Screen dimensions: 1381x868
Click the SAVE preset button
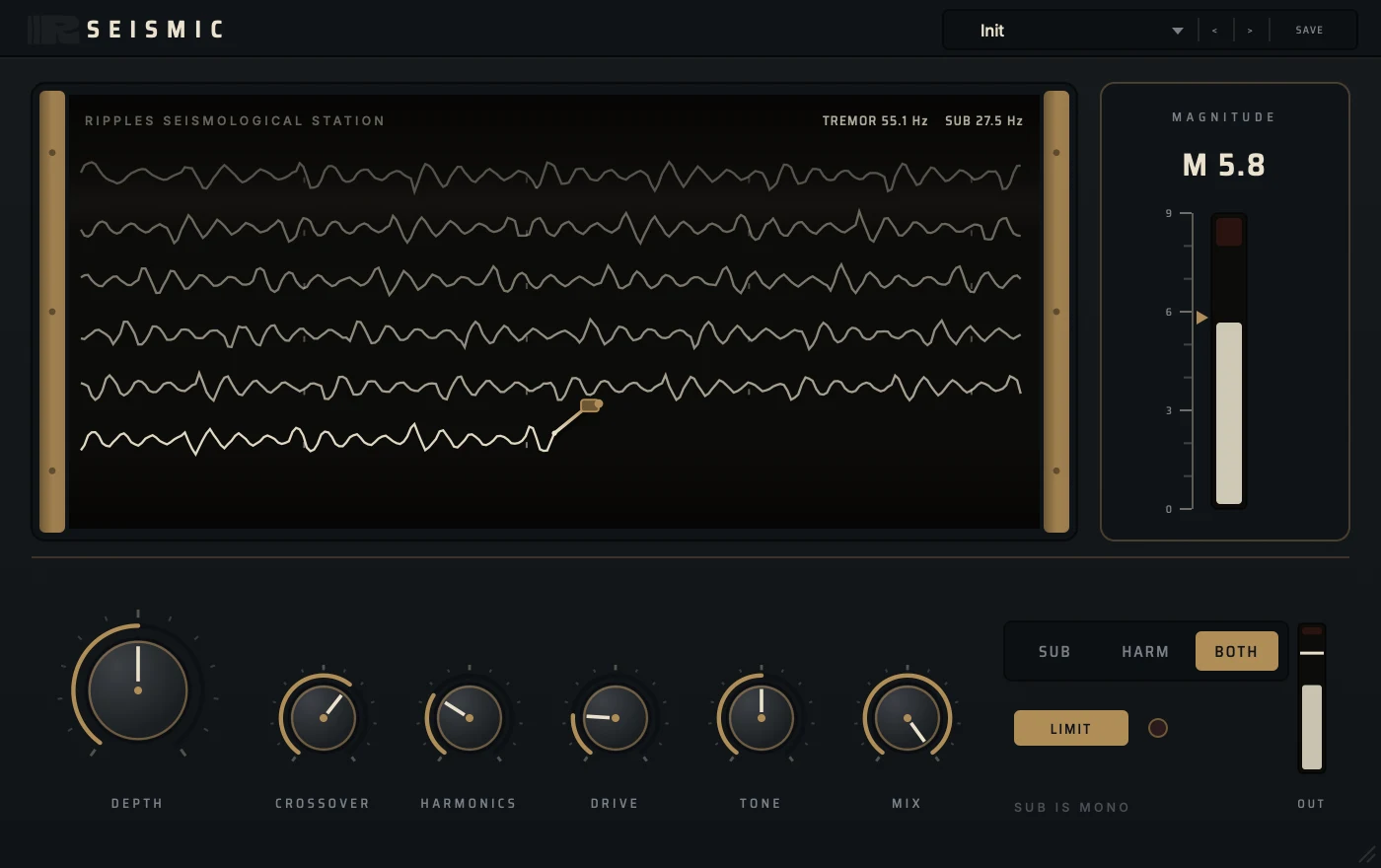pyautogui.click(x=1309, y=31)
